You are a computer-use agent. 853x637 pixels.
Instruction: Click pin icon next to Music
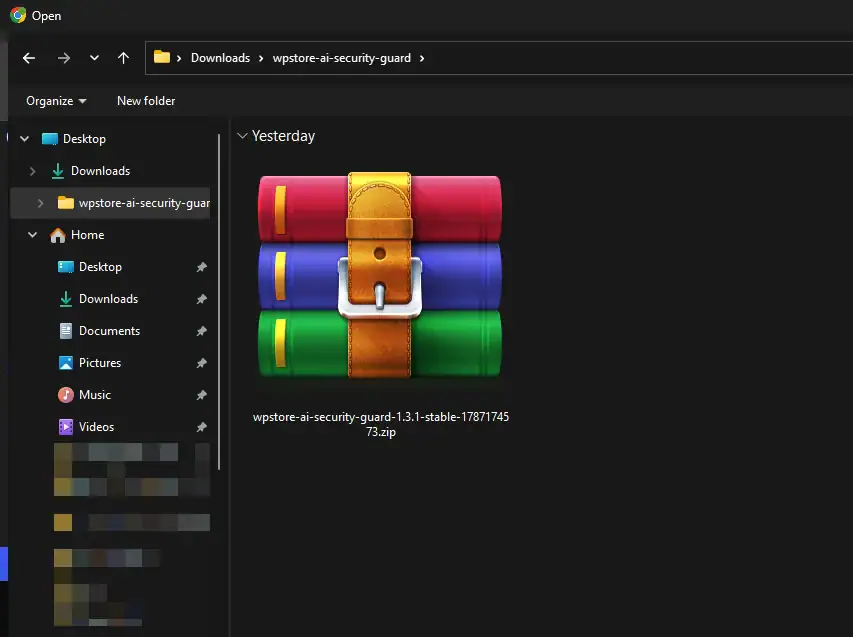(202, 395)
